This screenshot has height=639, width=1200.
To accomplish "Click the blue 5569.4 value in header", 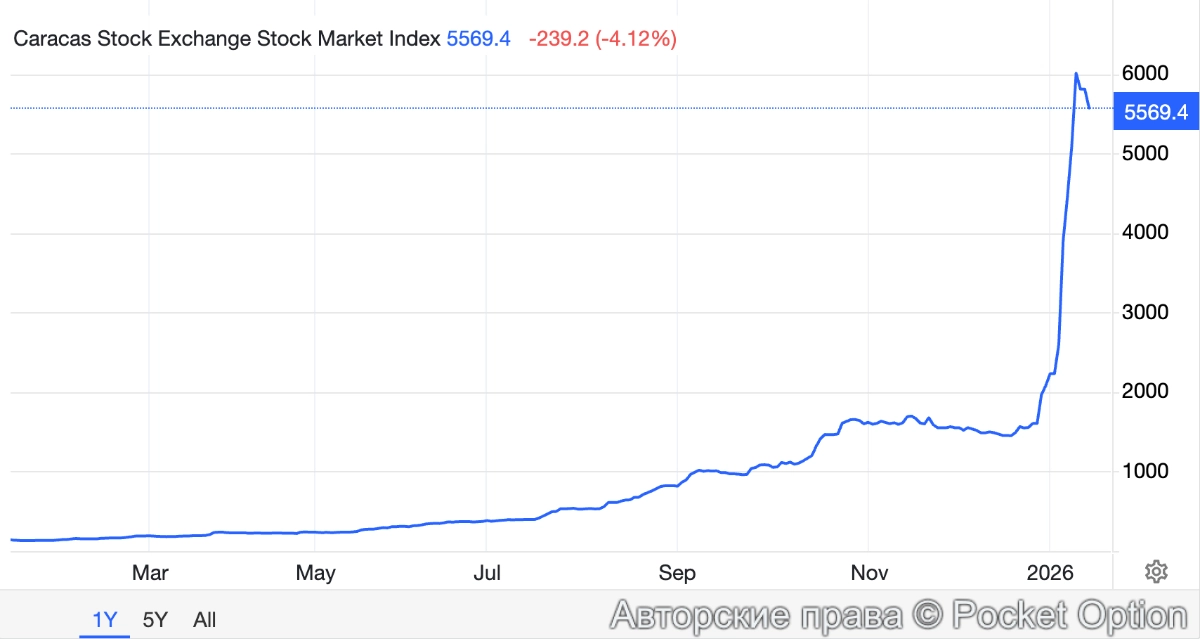I will pyautogui.click(x=479, y=40).
